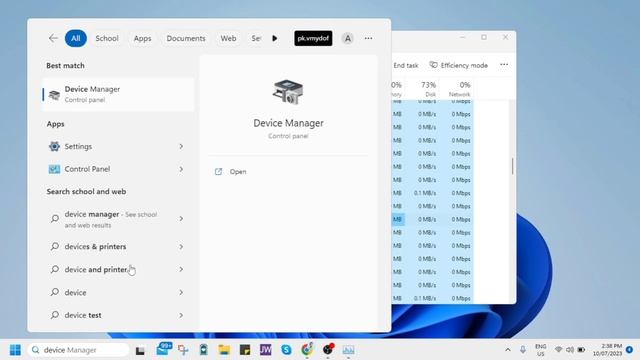
Task: Click the pk.vmydof account button
Action: 313,38
